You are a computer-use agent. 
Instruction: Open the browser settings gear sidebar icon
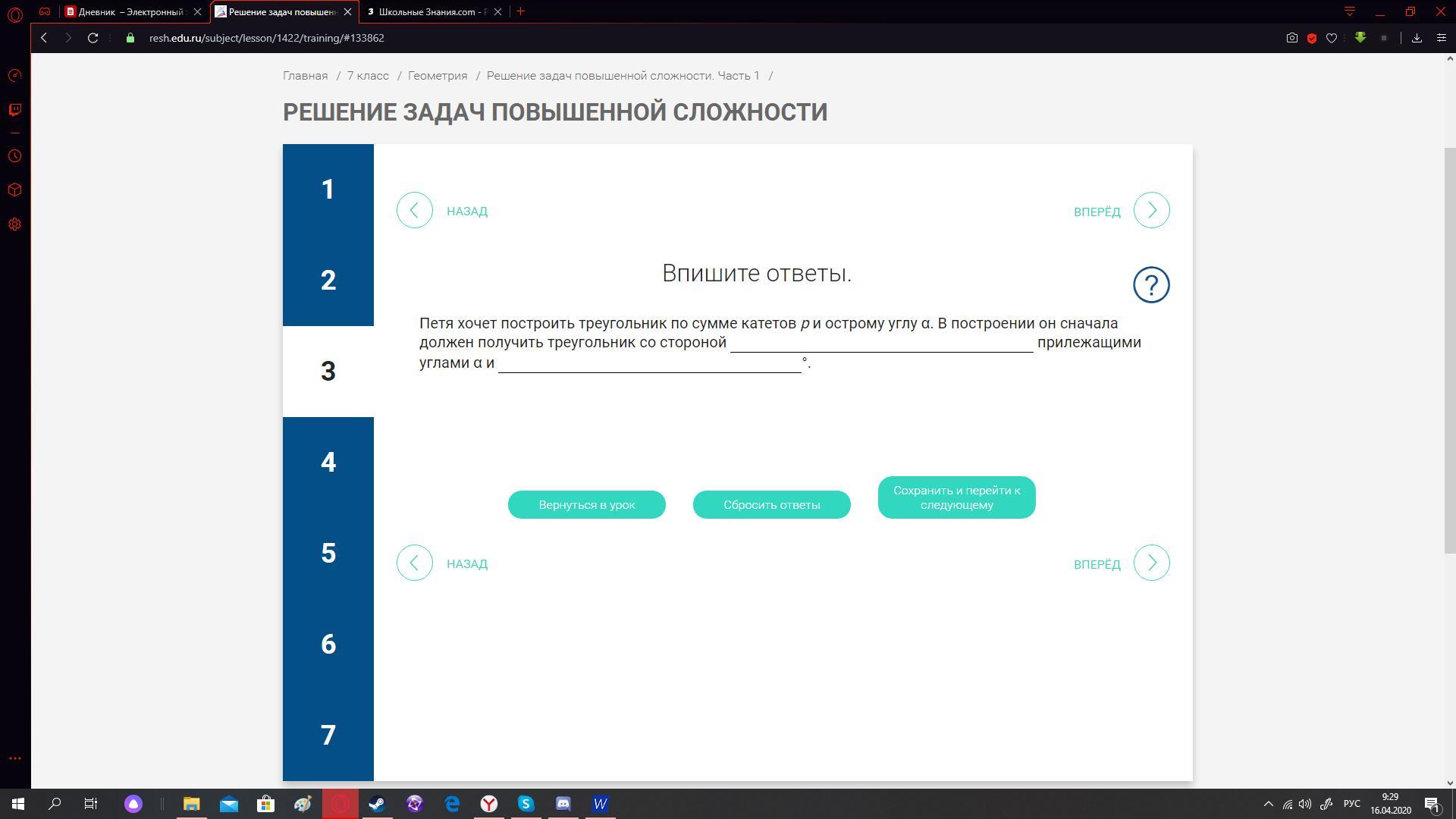click(14, 224)
